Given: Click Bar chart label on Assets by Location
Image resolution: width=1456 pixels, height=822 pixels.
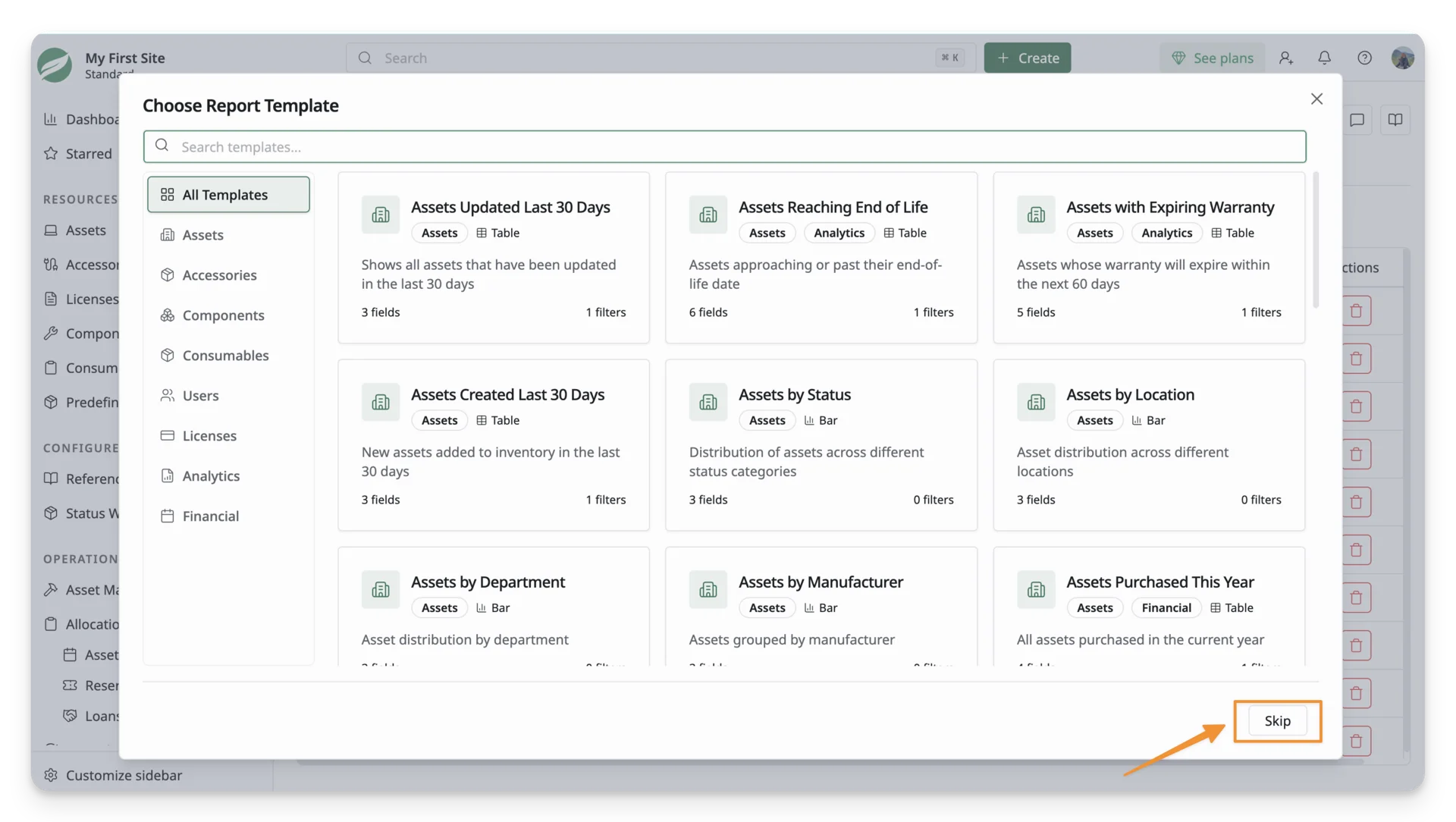Looking at the screenshot, I should tap(1148, 420).
